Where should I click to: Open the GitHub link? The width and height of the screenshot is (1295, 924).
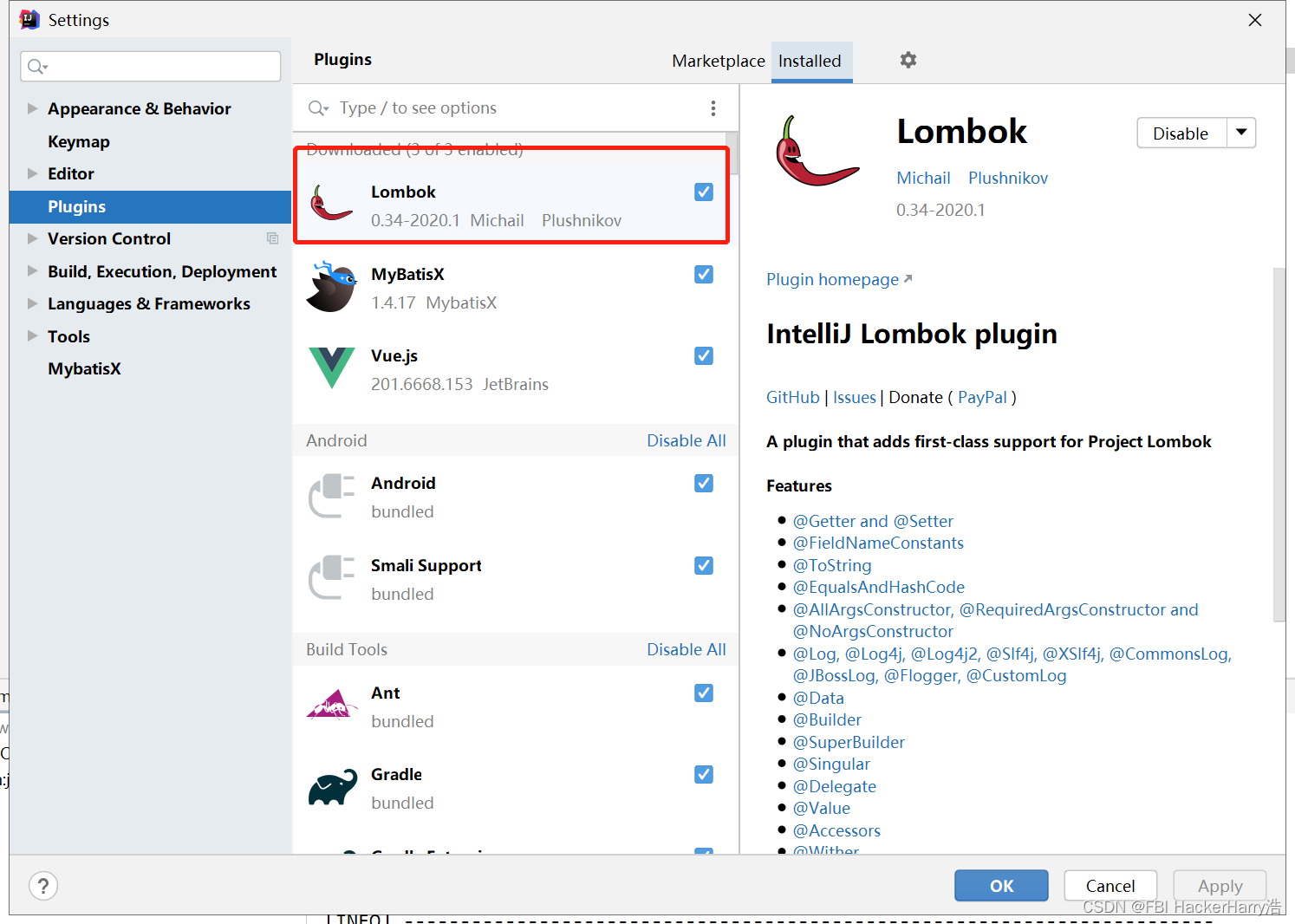(792, 397)
